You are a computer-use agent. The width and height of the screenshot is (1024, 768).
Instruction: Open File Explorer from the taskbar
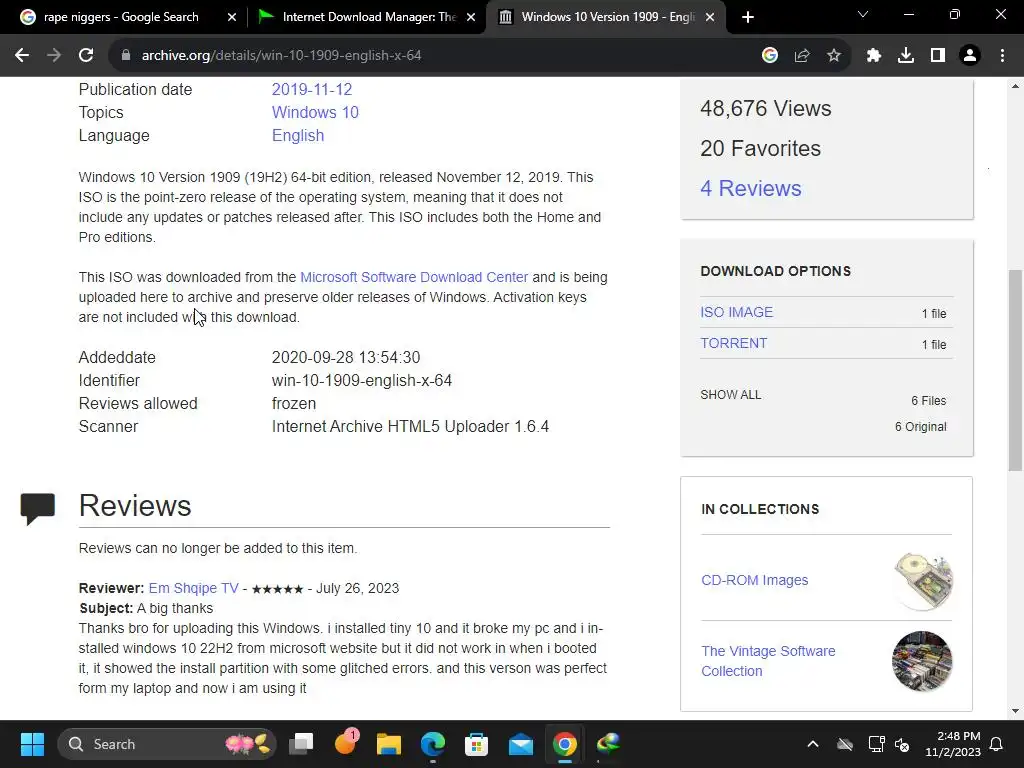click(389, 744)
